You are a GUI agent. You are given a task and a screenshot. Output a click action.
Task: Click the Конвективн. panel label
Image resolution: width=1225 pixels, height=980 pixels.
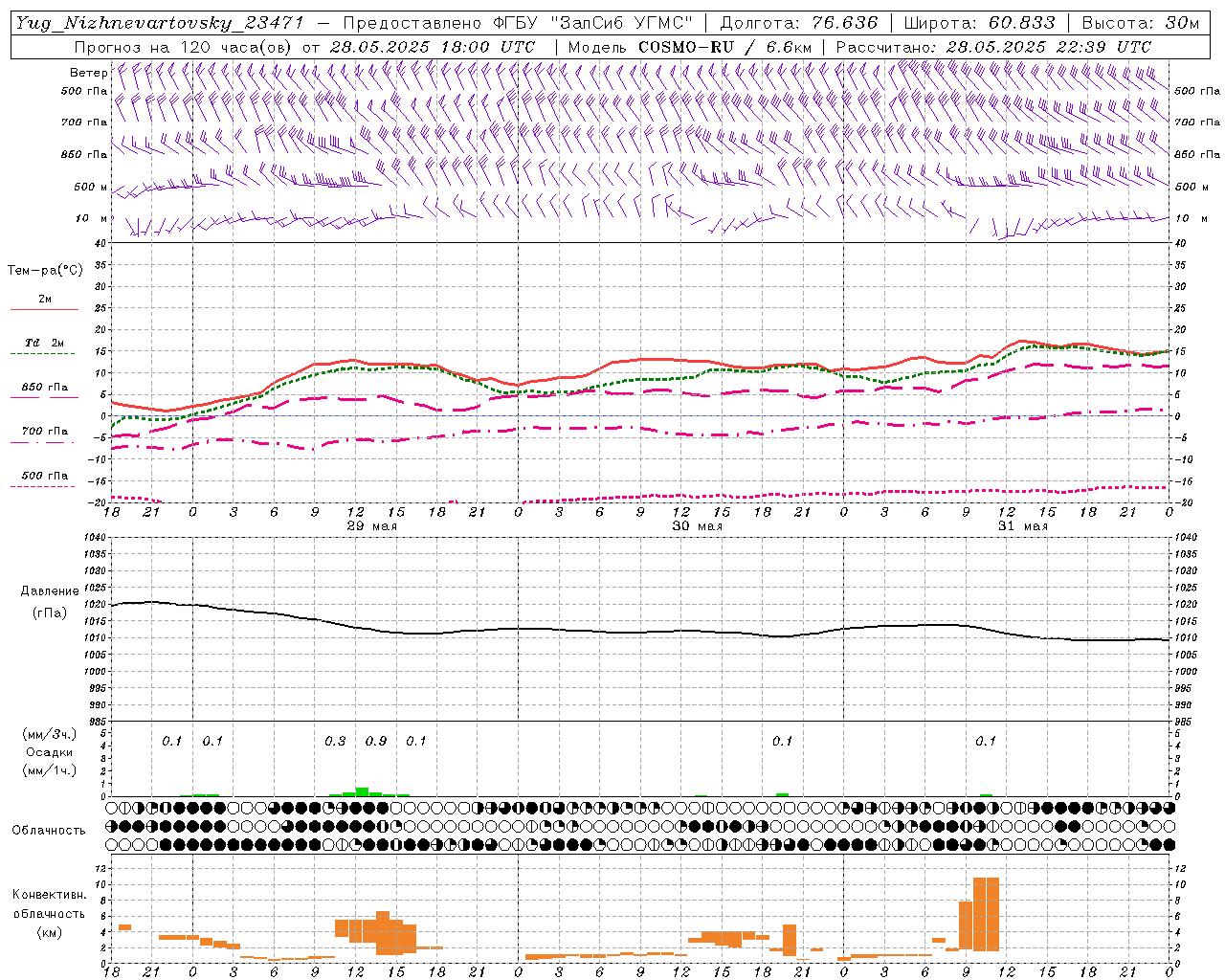click(x=50, y=895)
